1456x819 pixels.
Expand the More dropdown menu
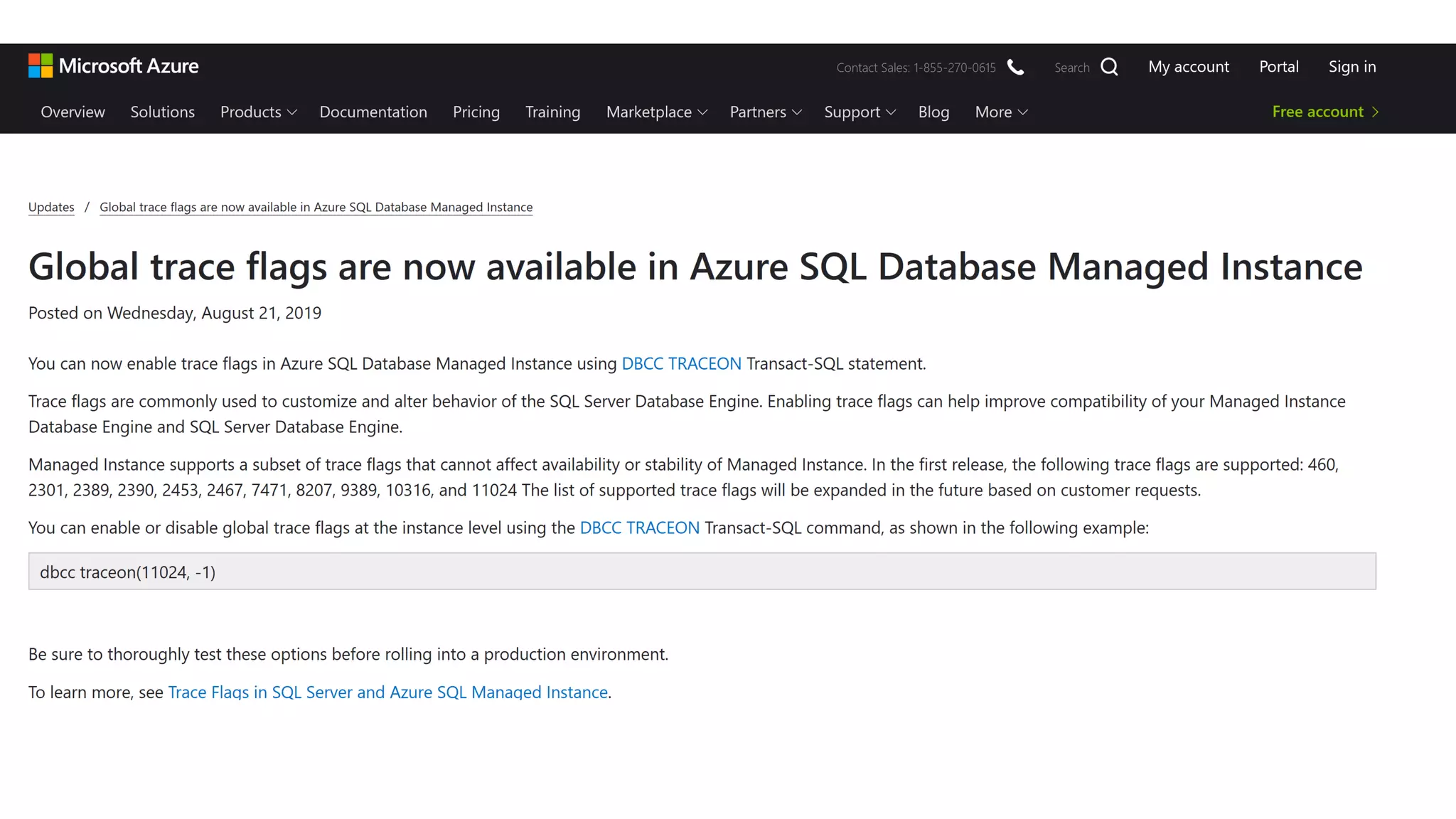click(1001, 112)
